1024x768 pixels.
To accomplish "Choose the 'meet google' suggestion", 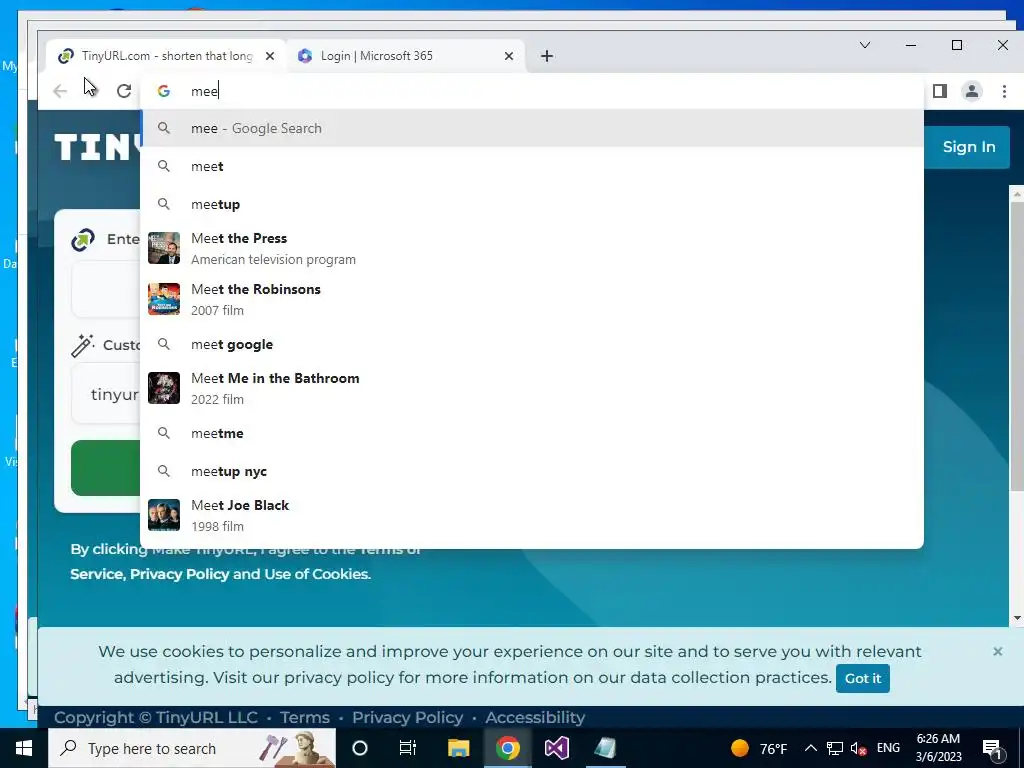I will [532, 344].
